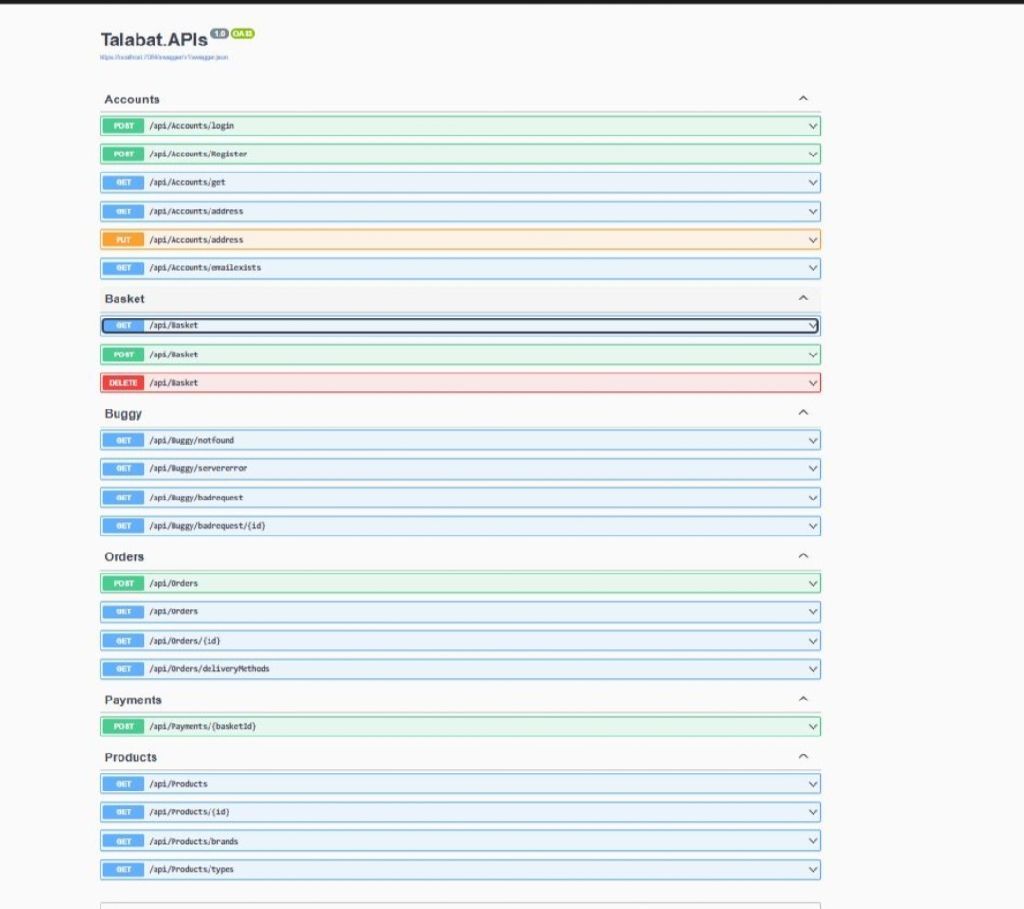
Task: Click the DELETE badge for /api/Basket
Action: click(124, 383)
